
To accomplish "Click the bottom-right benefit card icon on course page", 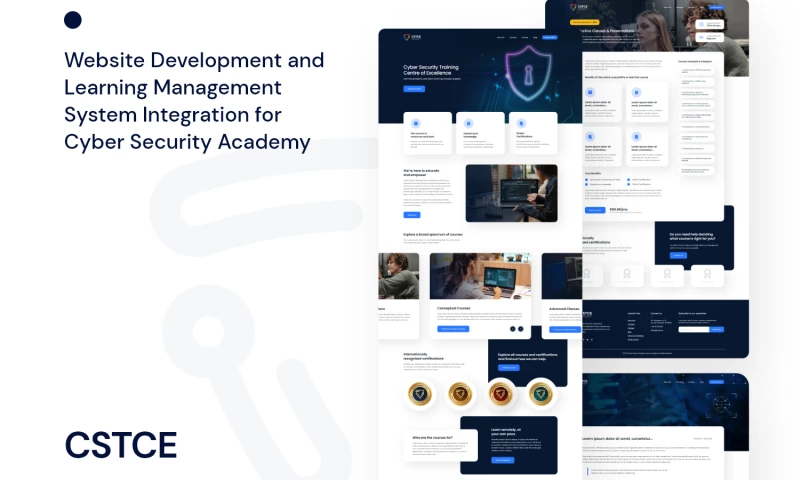I will [636, 137].
